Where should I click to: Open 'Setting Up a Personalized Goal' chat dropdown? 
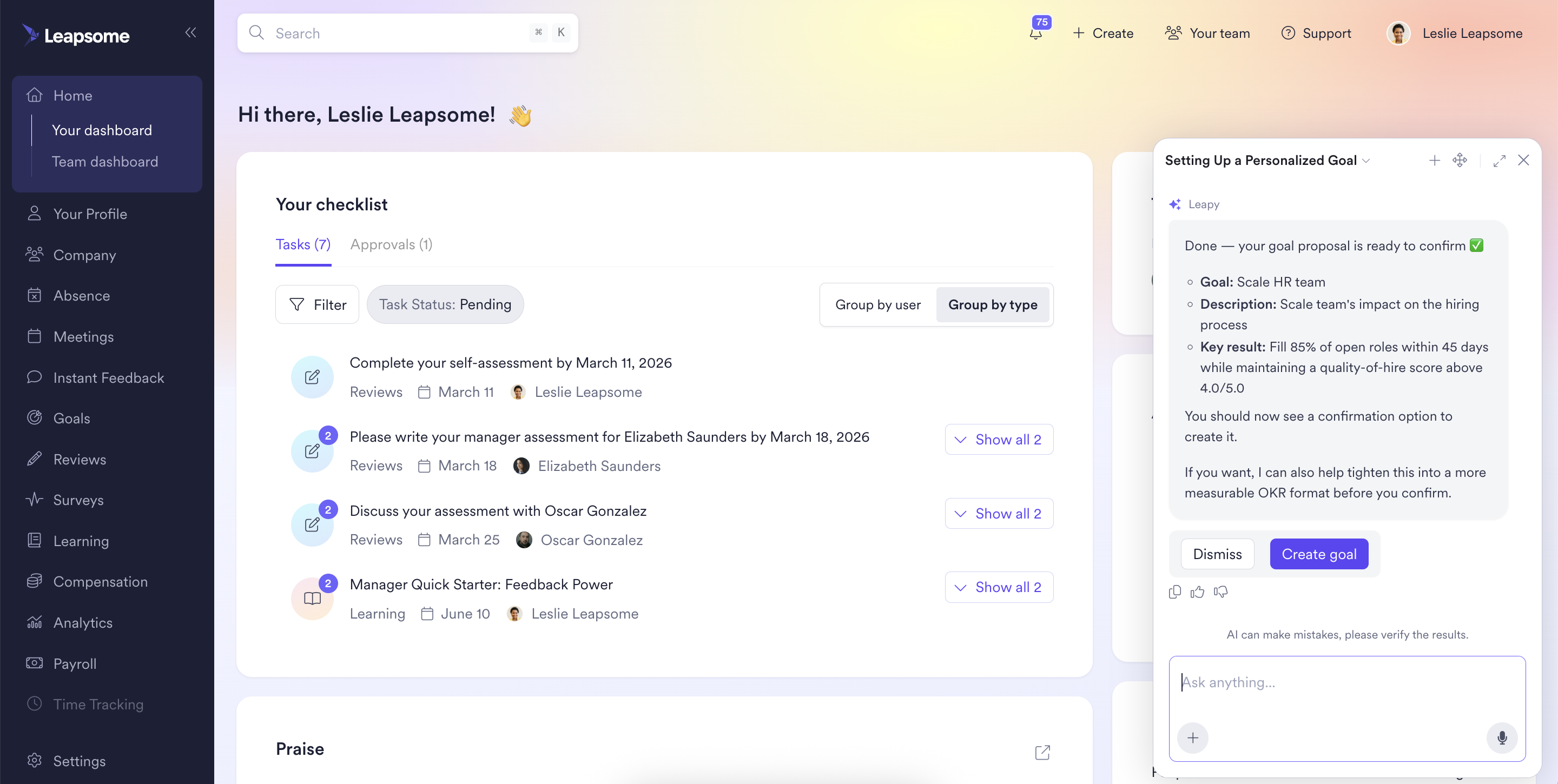(x=1267, y=160)
